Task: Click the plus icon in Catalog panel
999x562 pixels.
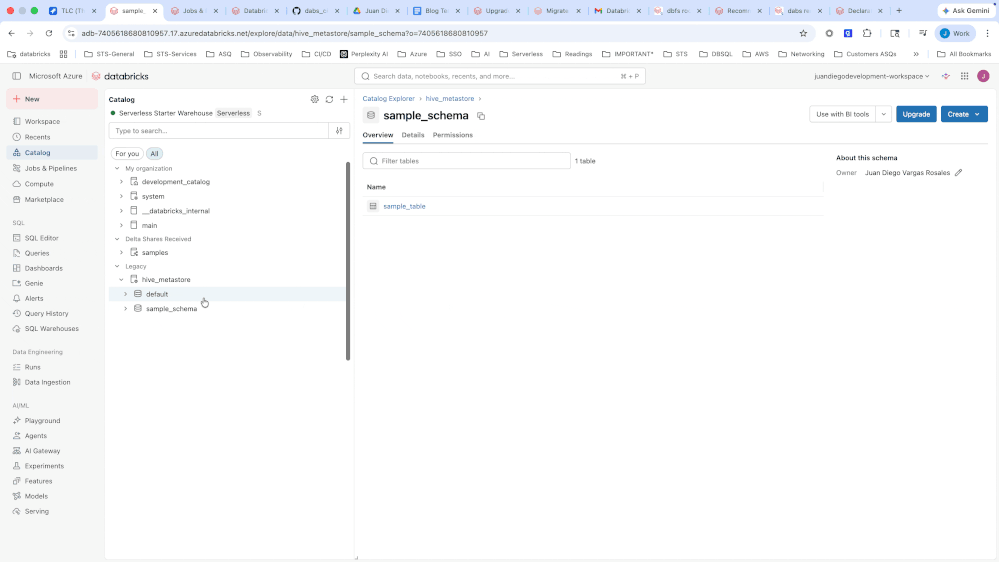Action: [x=344, y=99]
